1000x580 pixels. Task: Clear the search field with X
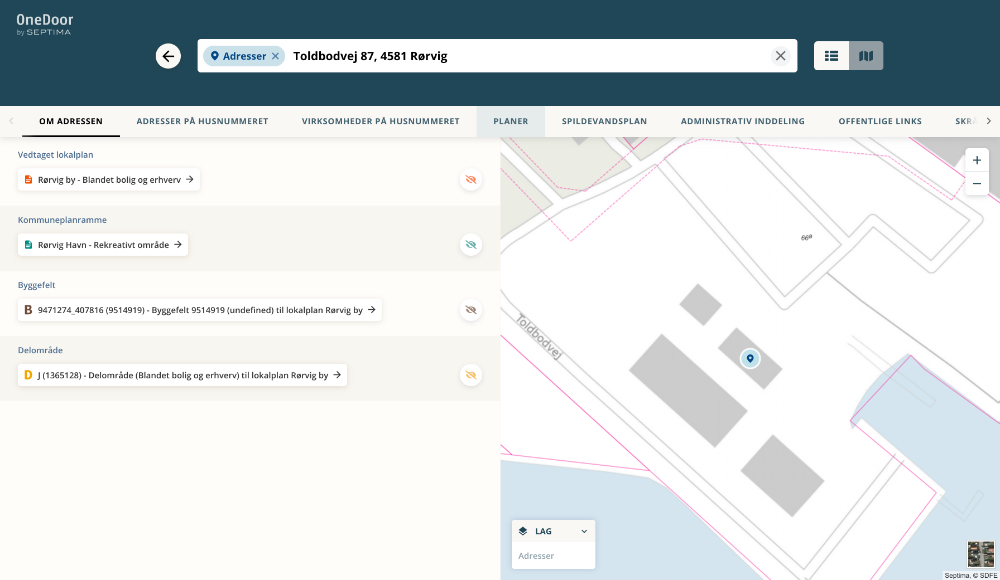coord(781,56)
